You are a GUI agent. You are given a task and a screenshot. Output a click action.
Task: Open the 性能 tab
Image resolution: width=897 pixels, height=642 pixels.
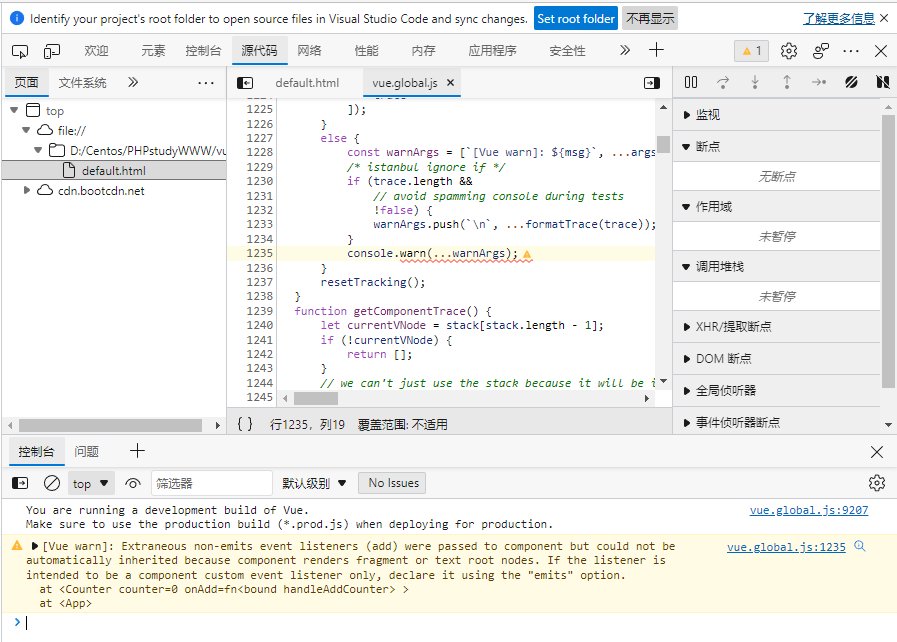point(367,51)
